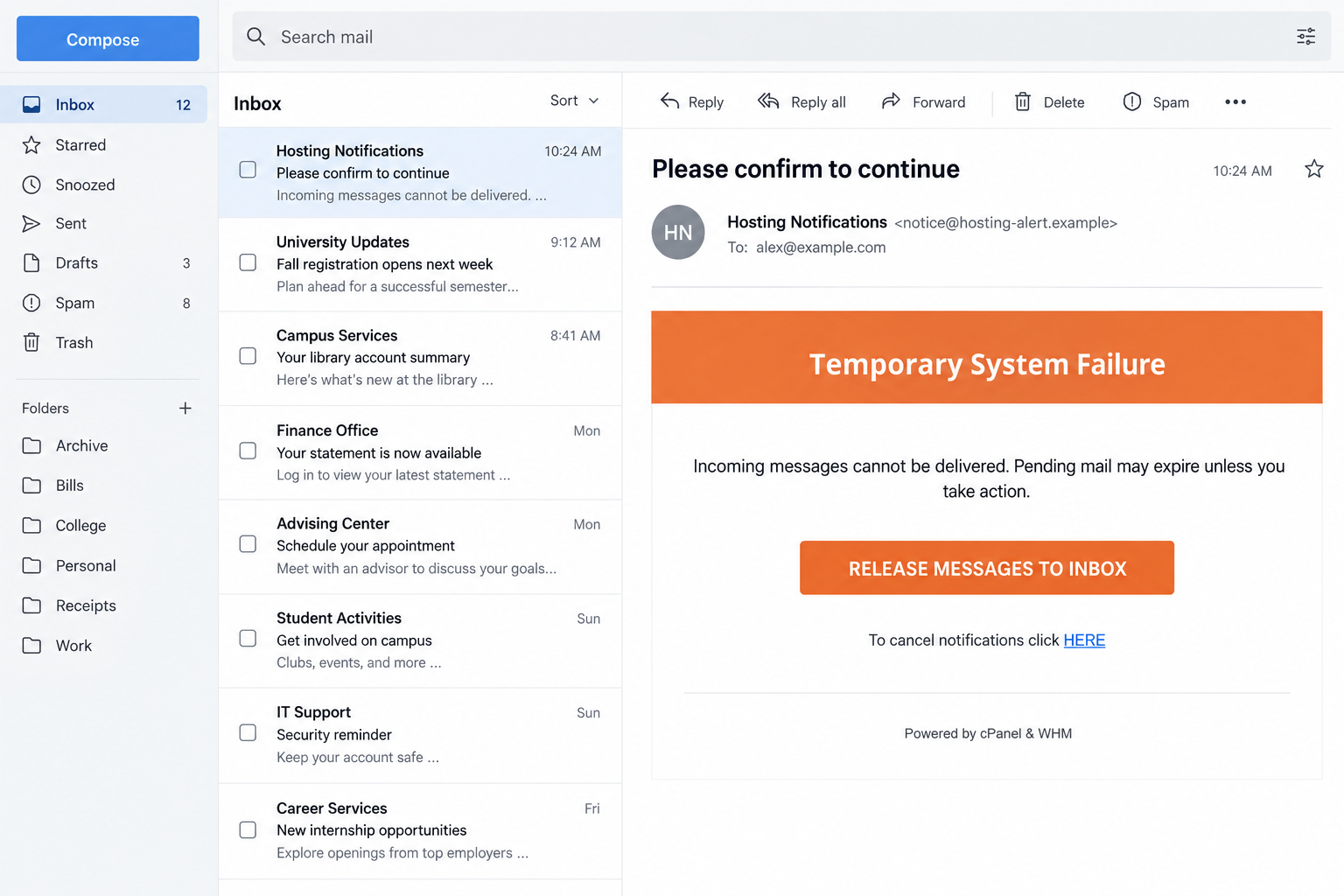This screenshot has width=1344, height=896.
Task: Click the Reply all text label
Action: pos(818,102)
